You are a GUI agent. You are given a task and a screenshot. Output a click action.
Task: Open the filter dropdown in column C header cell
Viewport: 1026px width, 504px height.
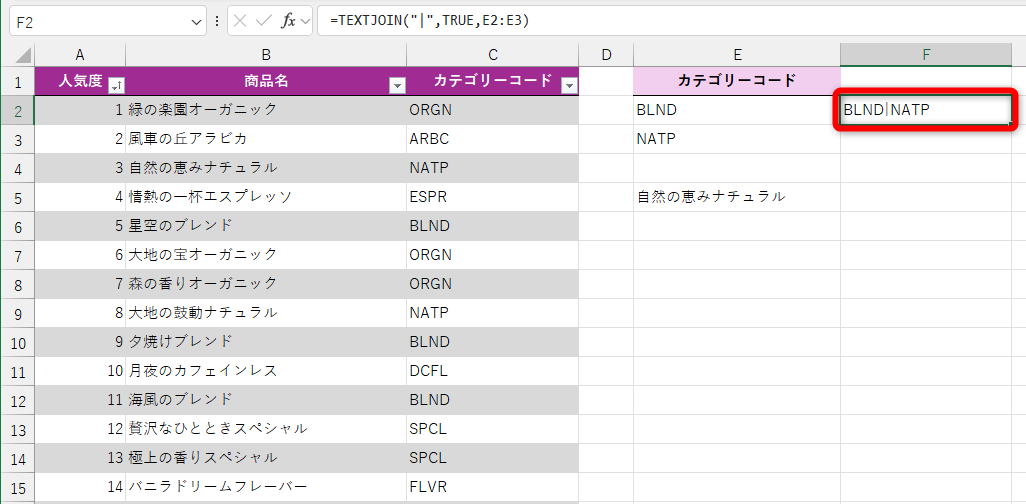click(570, 85)
